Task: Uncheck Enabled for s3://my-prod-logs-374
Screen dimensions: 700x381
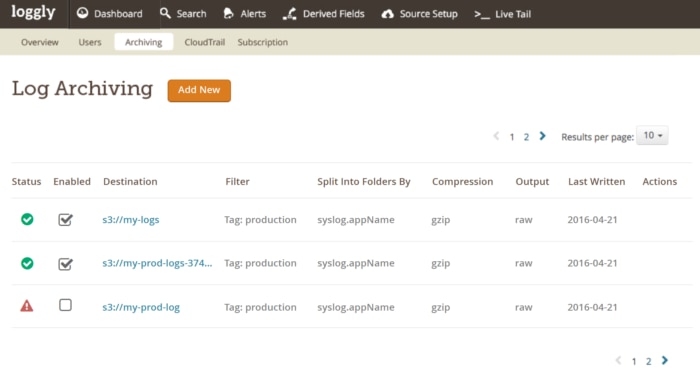Action: tap(65, 264)
